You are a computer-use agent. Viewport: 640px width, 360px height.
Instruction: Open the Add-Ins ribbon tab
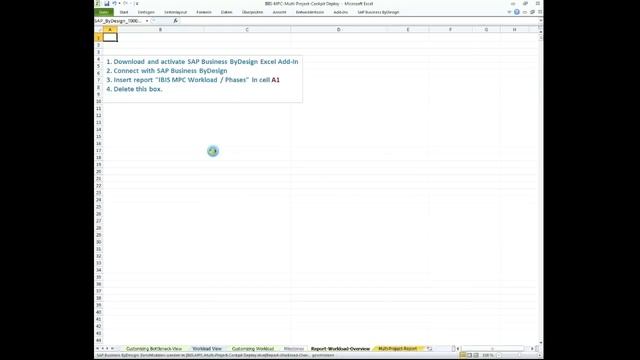pos(340,12)
